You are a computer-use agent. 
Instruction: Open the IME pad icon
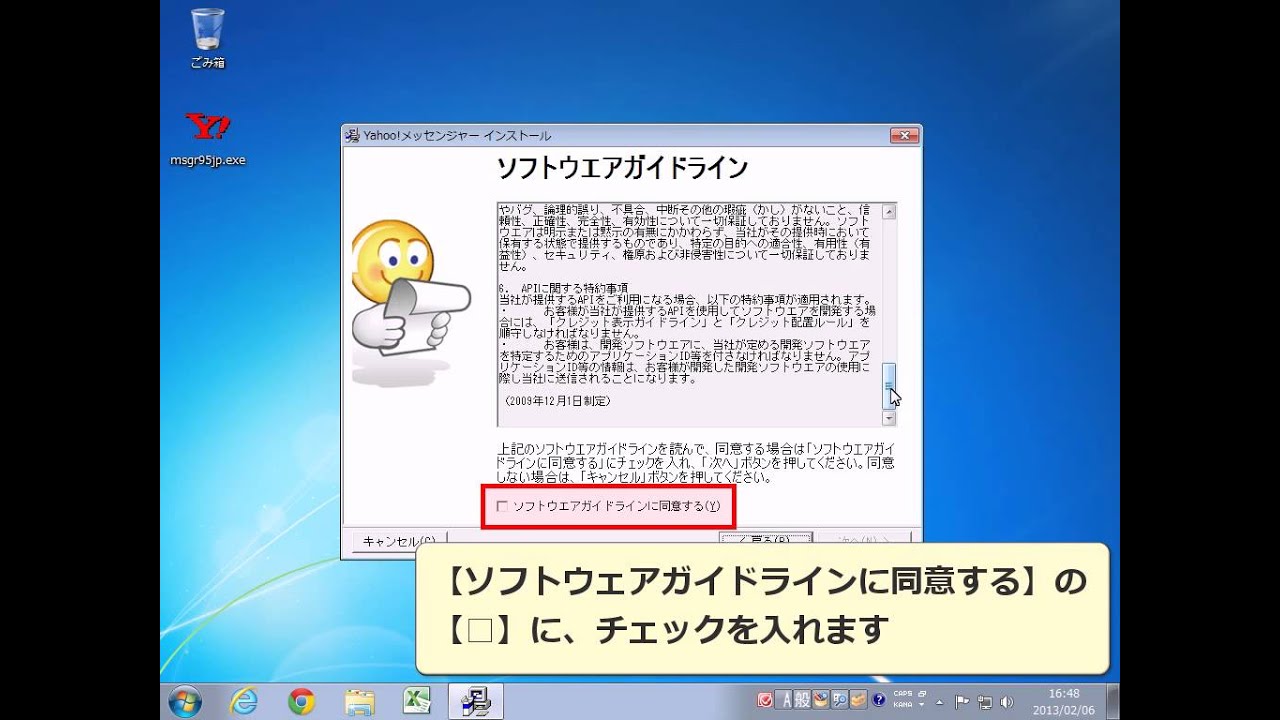click(821, 701)
